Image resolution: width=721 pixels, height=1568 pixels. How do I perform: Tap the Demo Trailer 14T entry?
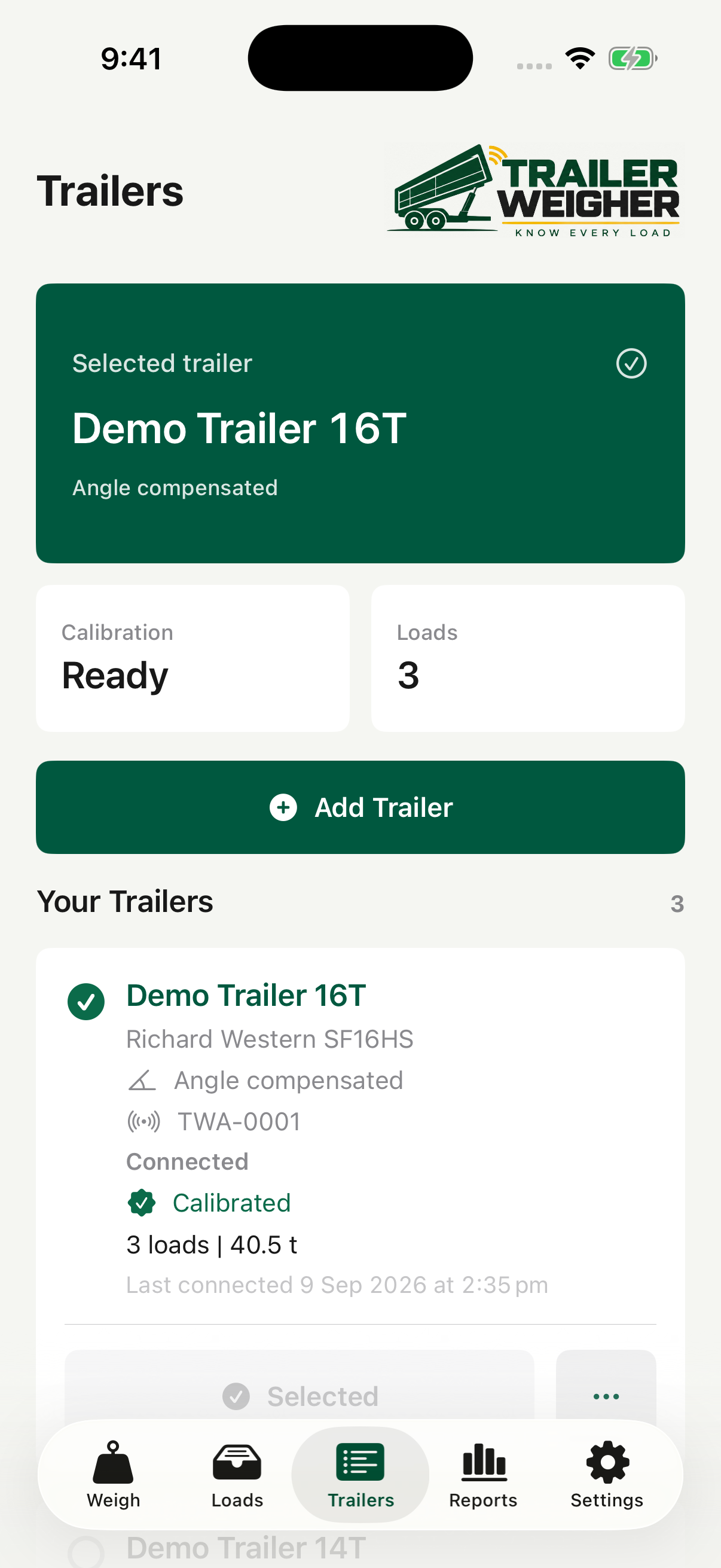pyautogui.click(x=246, y=1549)
